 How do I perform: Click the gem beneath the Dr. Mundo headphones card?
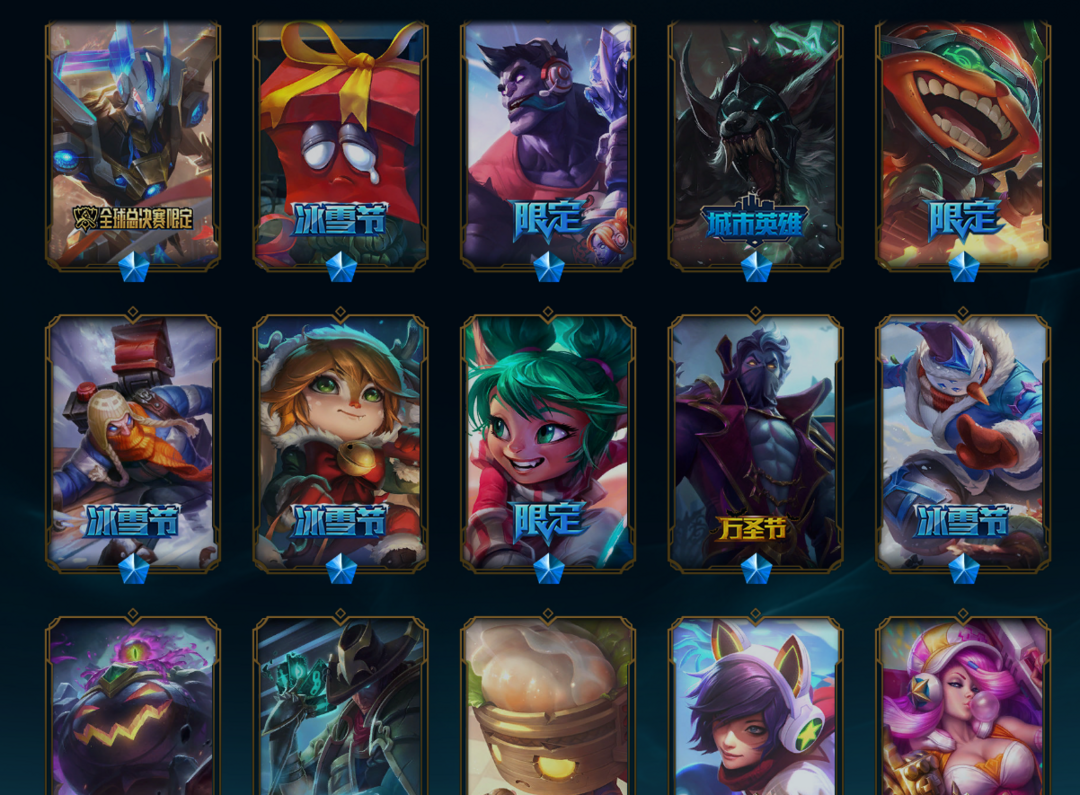point(548,267)
